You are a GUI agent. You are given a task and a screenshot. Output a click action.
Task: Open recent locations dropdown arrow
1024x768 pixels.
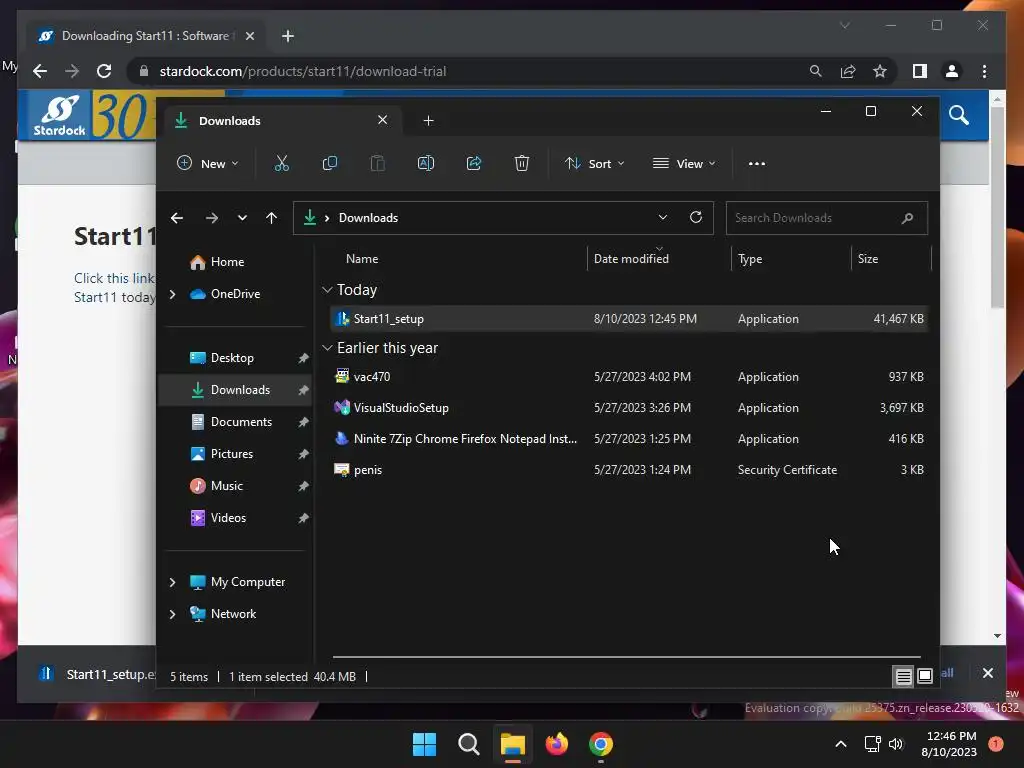tap(242, 218)
